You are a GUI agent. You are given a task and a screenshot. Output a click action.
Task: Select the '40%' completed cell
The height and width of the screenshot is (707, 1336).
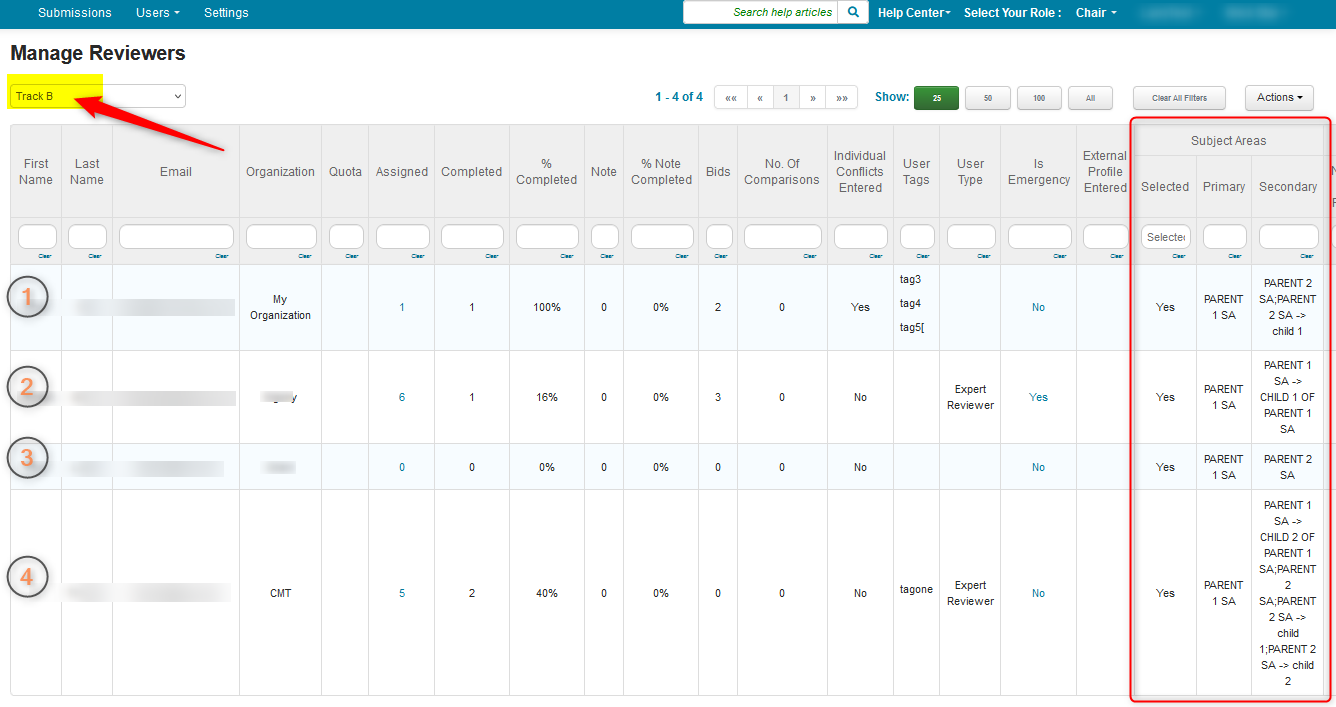point(547,594)
